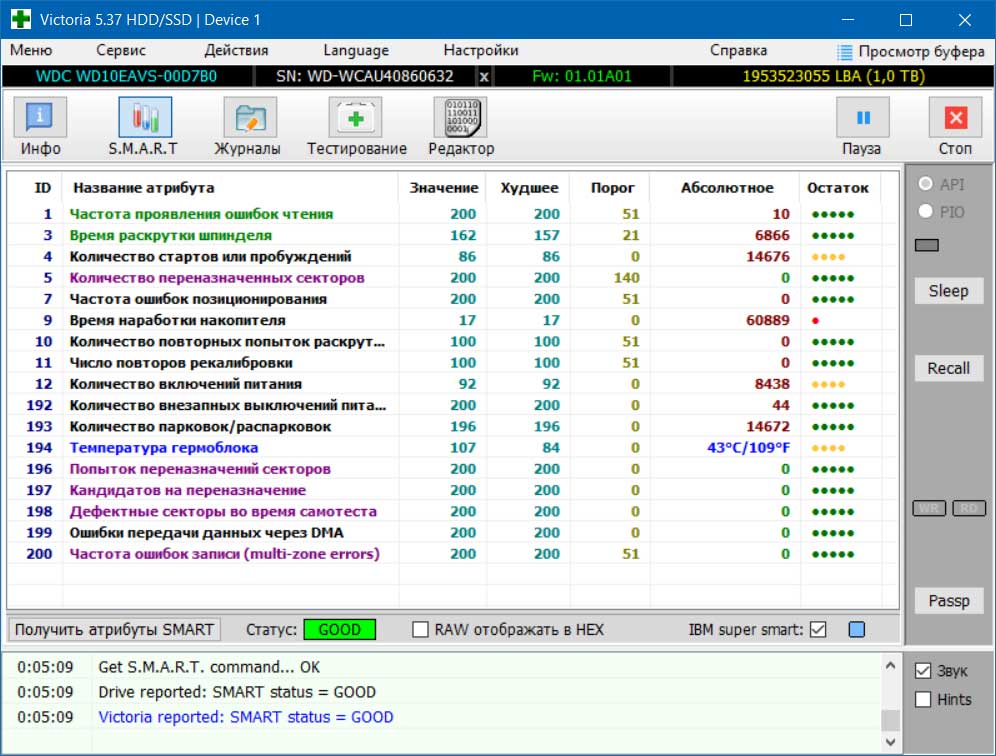Click the RD indicator button
This screenshot has width=996, height=756.
point(969,508)
